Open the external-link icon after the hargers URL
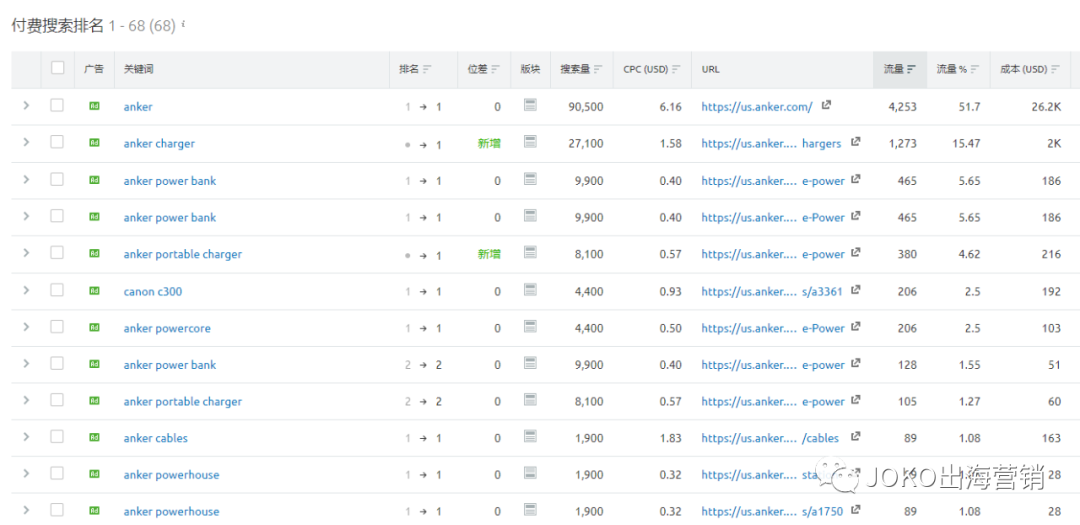This screenshot has height=525, width=1080. pyautogui.click(x=855, y=142)
